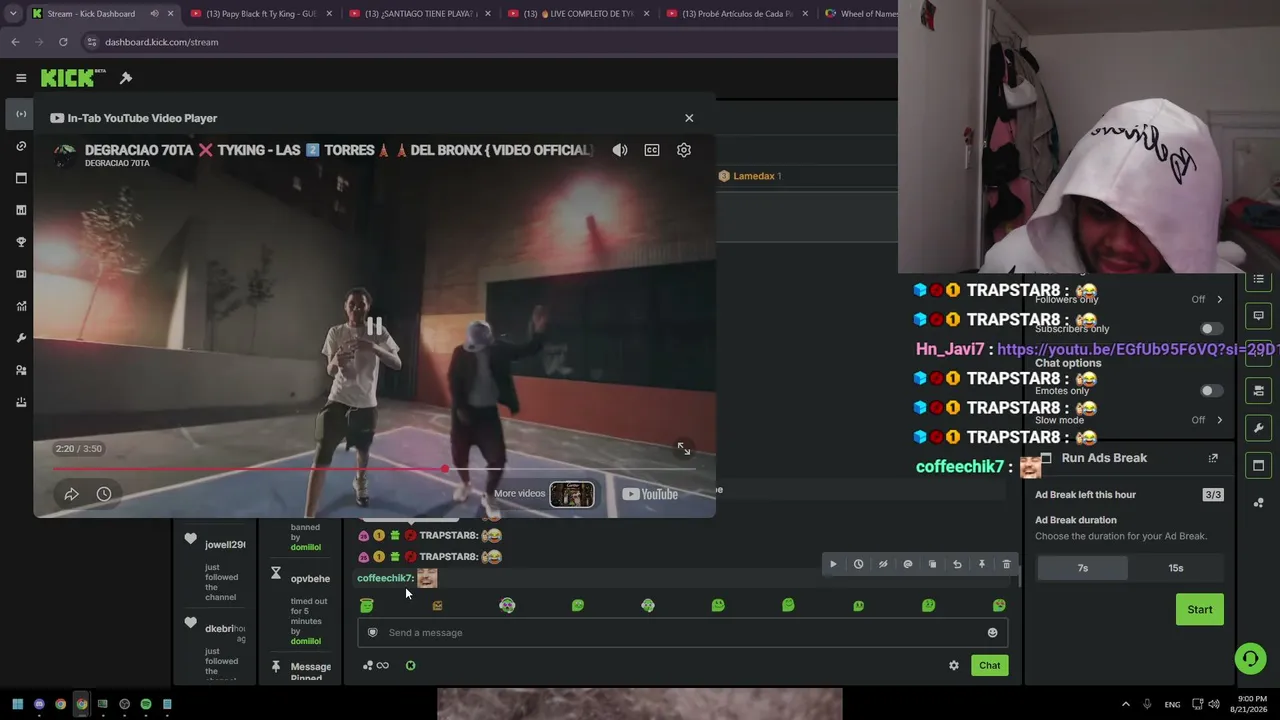Image resolution: width=1280 pixels, height=720 pixels.
Task: Enter fullscreen on the YouTube player
Action: pyautogui.click(x=684, y=449)
